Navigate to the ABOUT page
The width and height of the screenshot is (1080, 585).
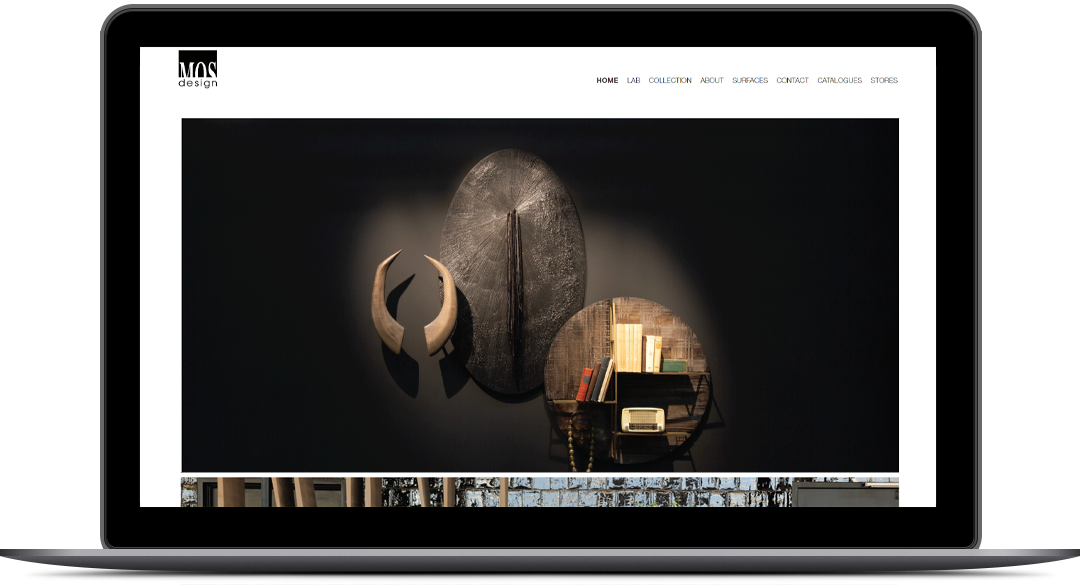pyautogui.click(x=712, y=81)
